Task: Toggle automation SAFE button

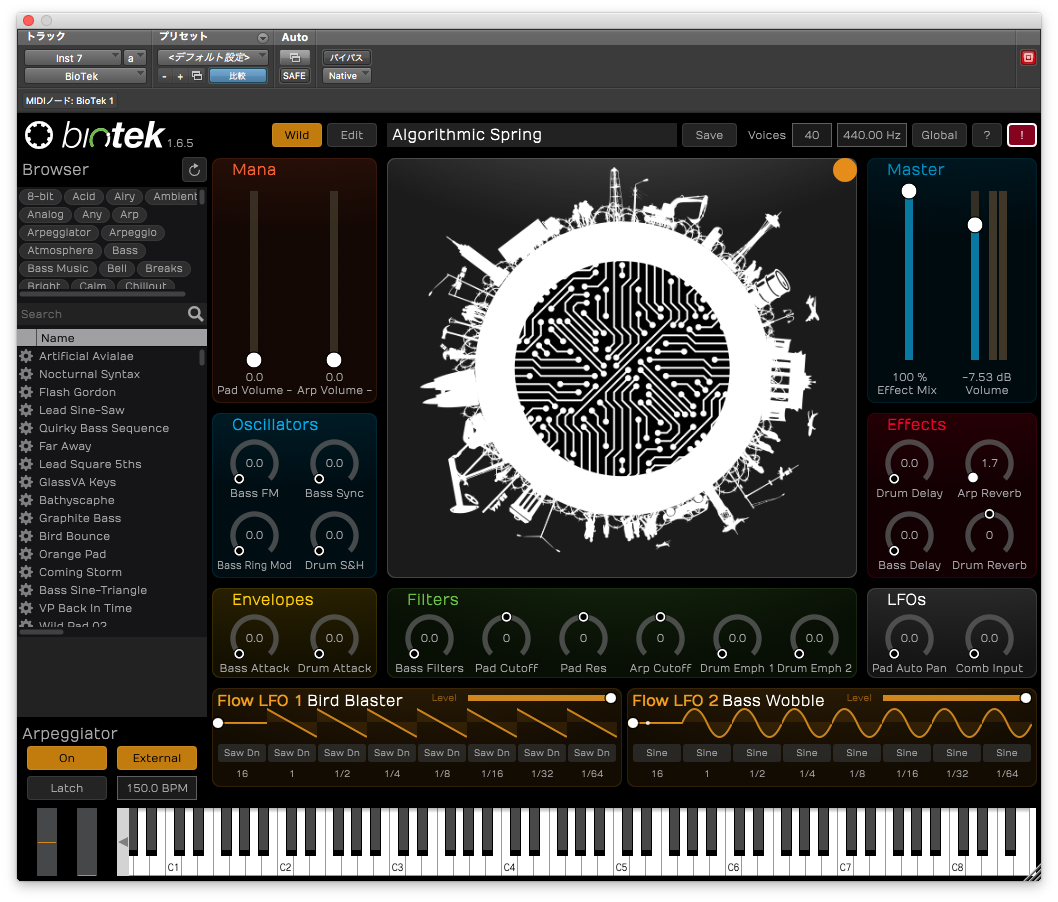Action: coord(295,76)
